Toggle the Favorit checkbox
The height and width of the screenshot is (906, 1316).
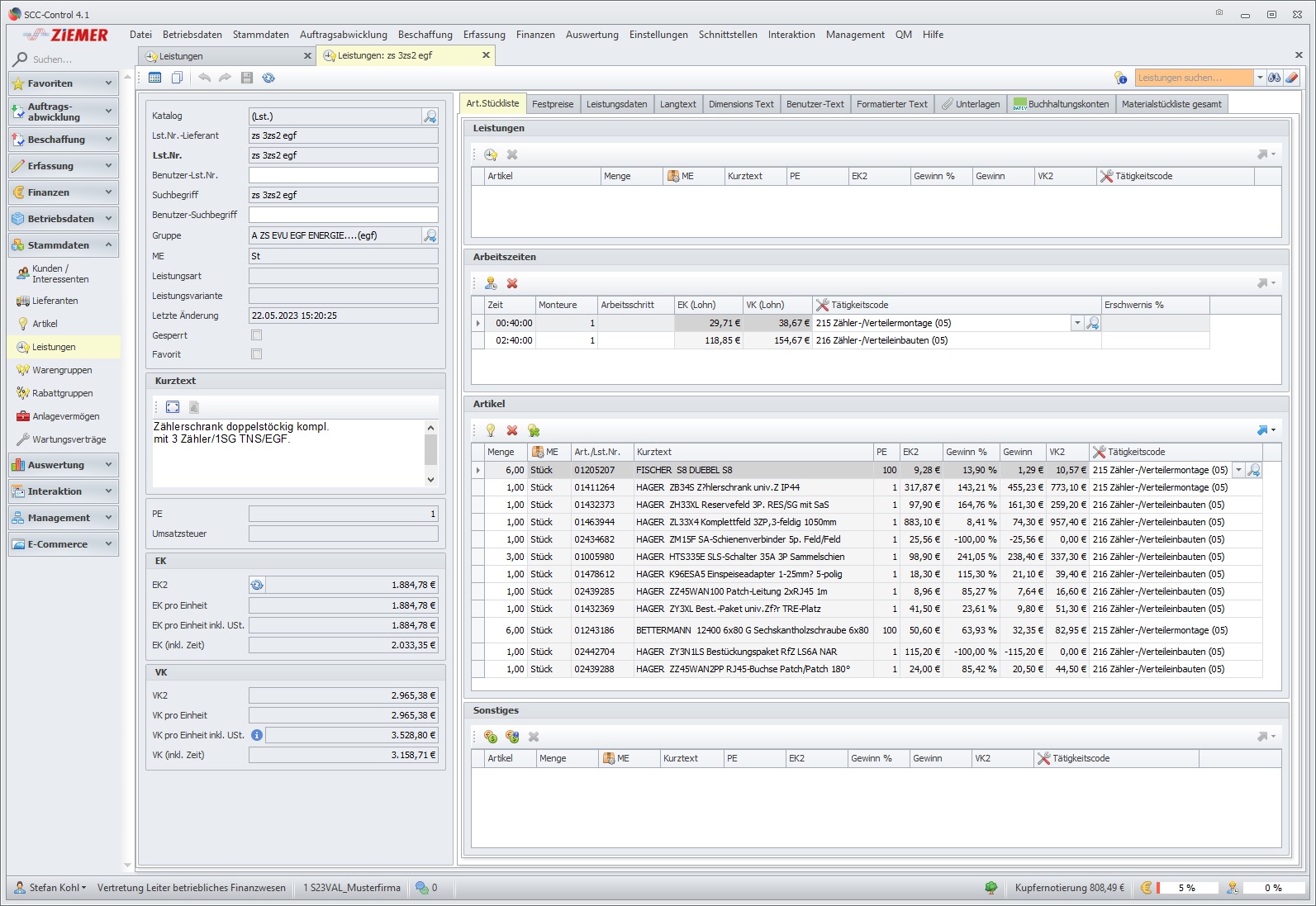[x=256, y=354]
